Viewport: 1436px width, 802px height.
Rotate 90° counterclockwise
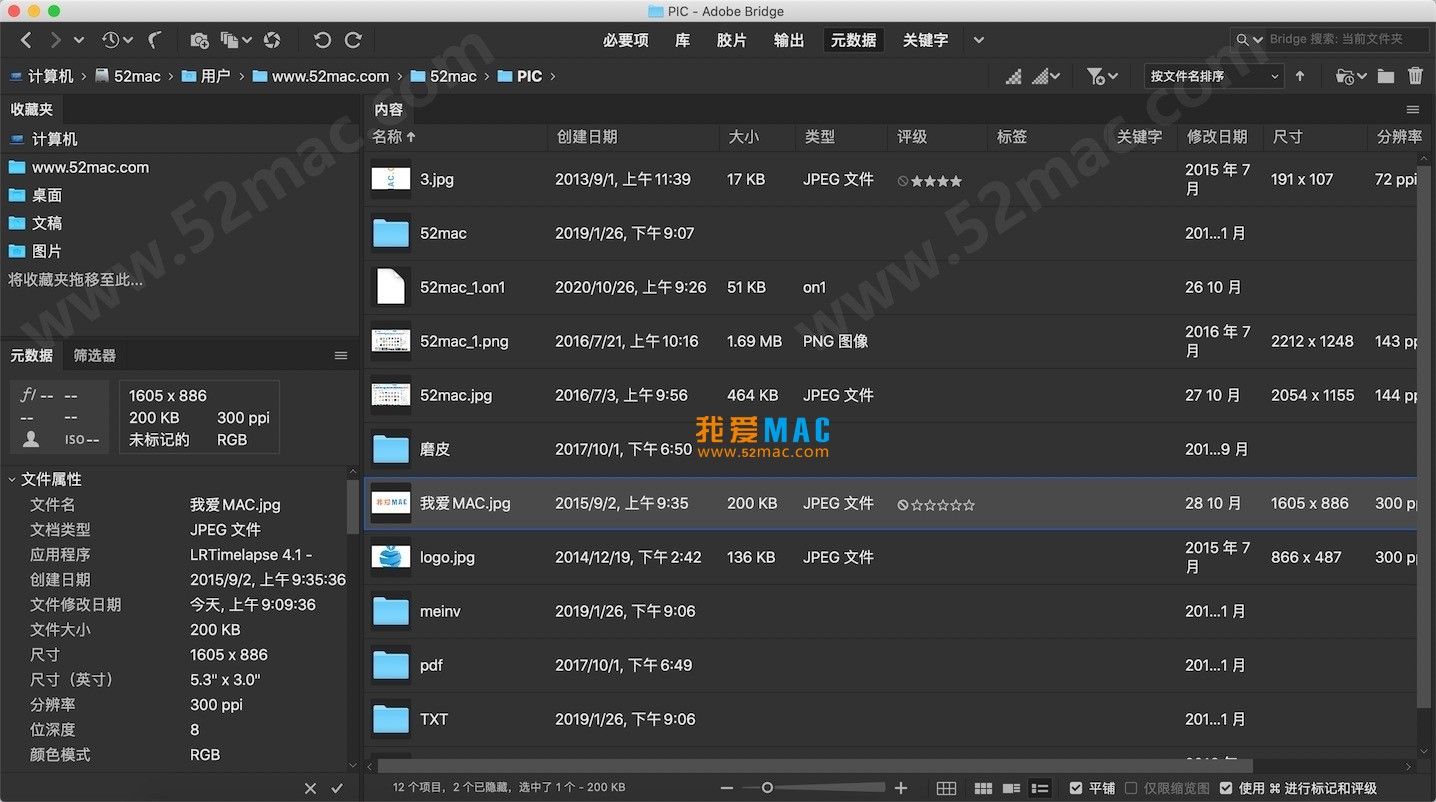click(322, 40)
